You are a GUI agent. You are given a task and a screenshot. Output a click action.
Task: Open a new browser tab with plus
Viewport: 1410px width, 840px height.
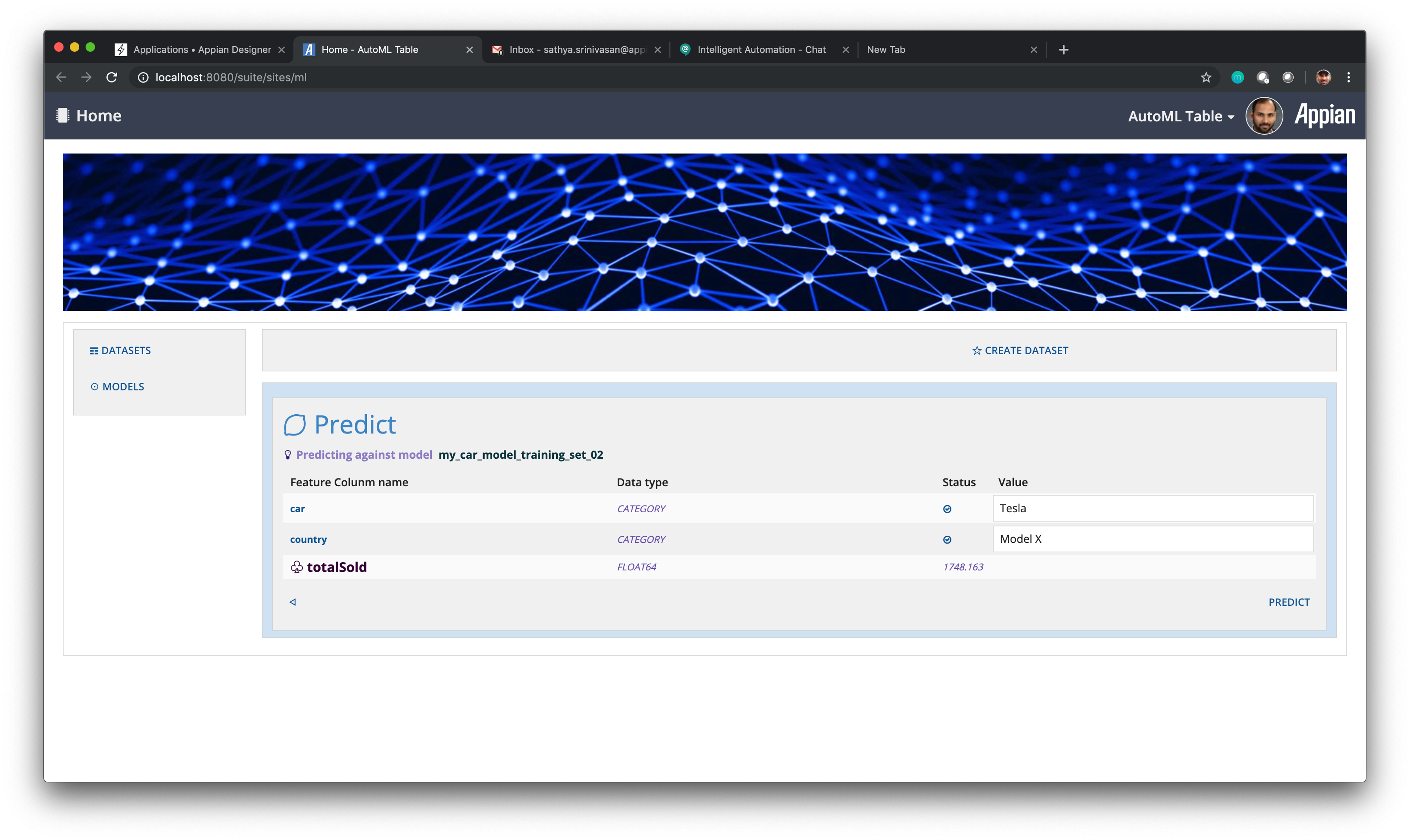coord(1063,50)
